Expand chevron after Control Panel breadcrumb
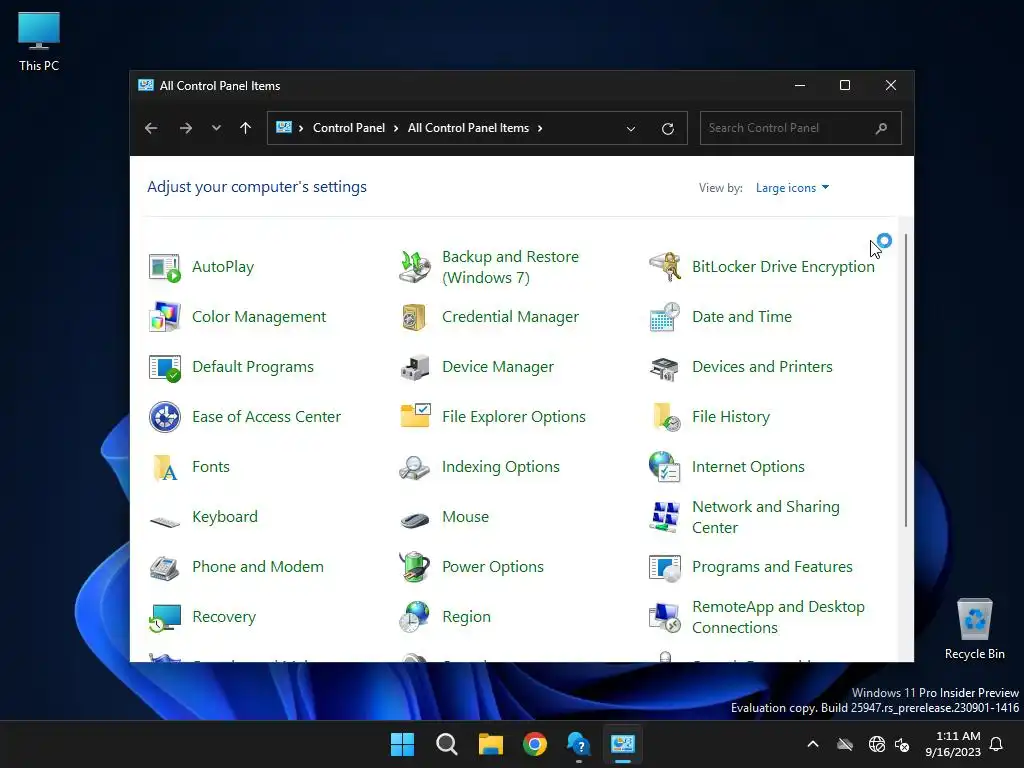The image size is (1024, 768). click(x=396, y=128)
